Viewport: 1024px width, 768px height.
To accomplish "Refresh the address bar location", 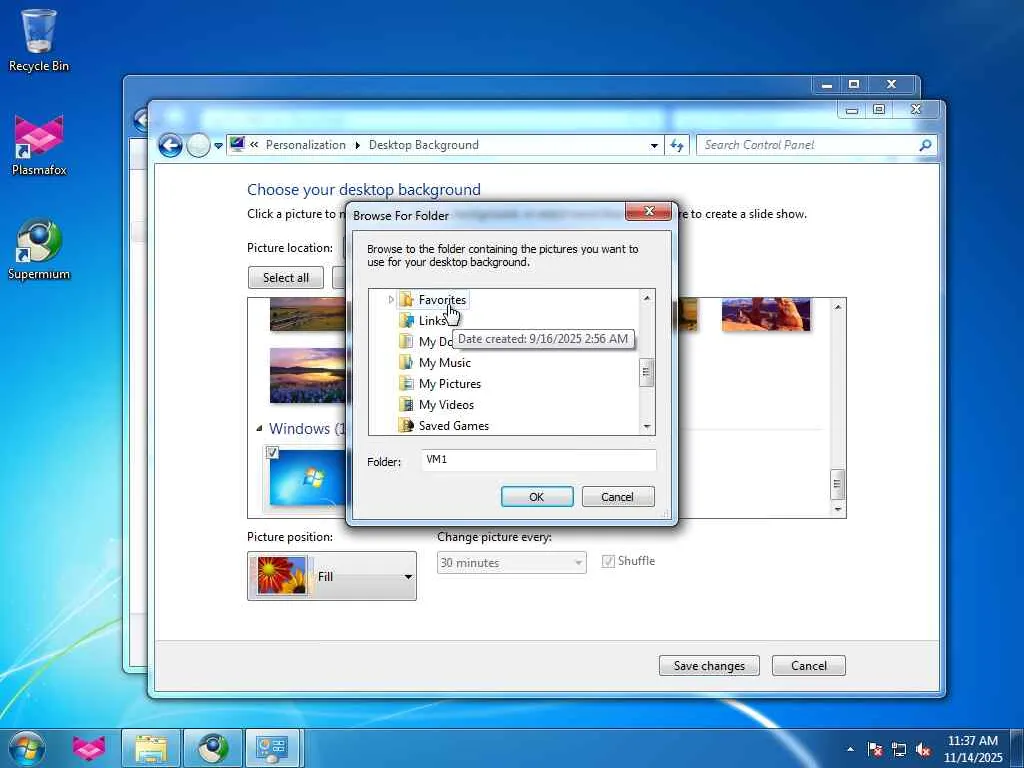I will pos(677,146).
